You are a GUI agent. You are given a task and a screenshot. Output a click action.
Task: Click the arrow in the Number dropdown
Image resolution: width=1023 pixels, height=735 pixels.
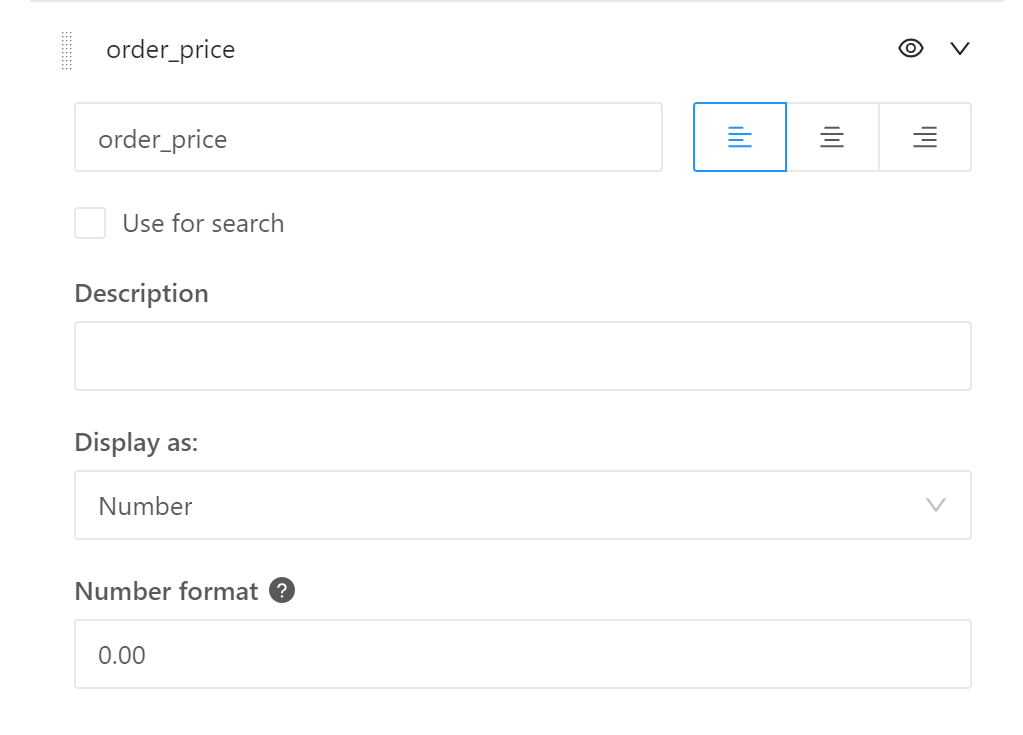936,505
